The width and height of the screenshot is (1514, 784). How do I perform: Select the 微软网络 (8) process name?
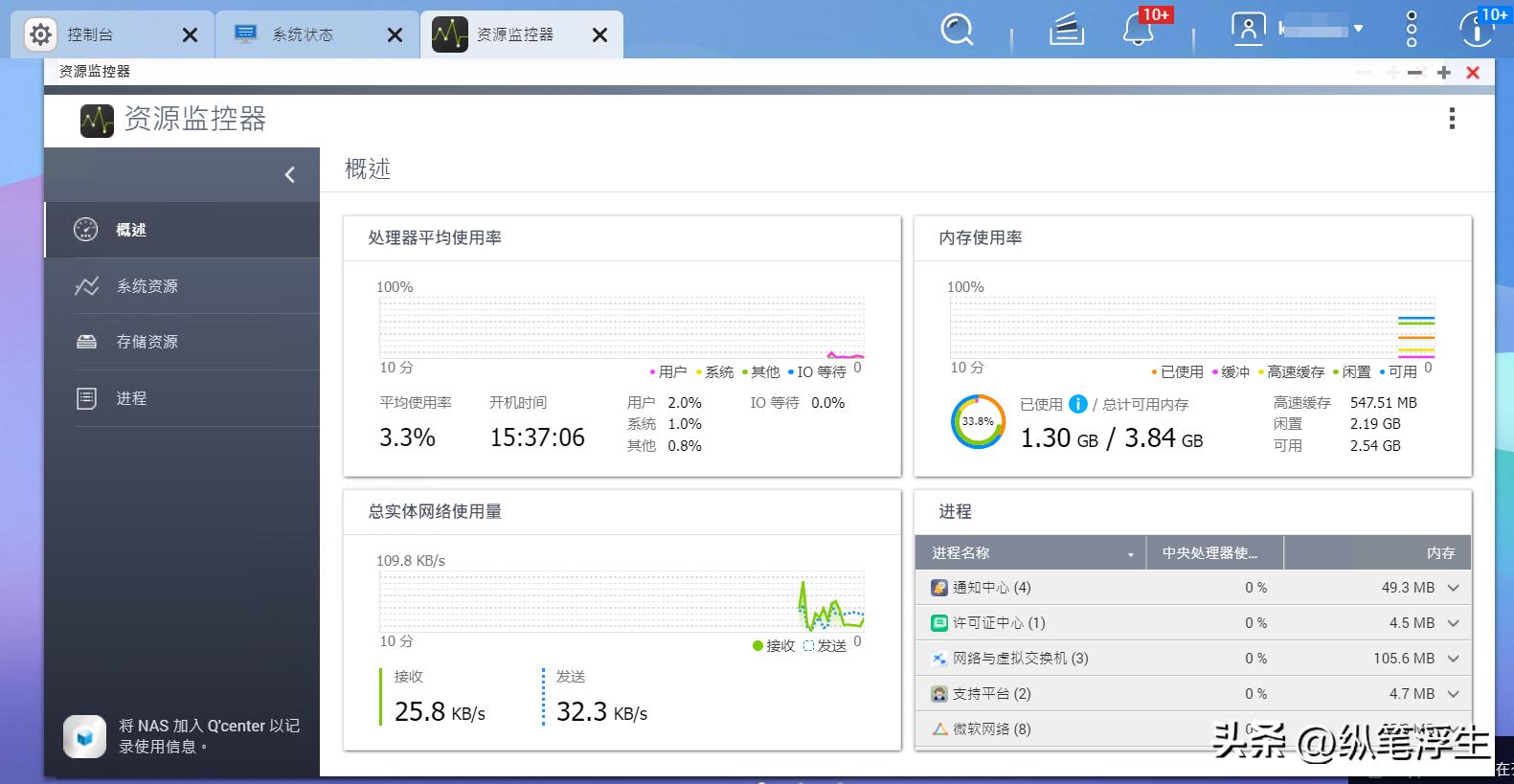[x=992, y=729]
